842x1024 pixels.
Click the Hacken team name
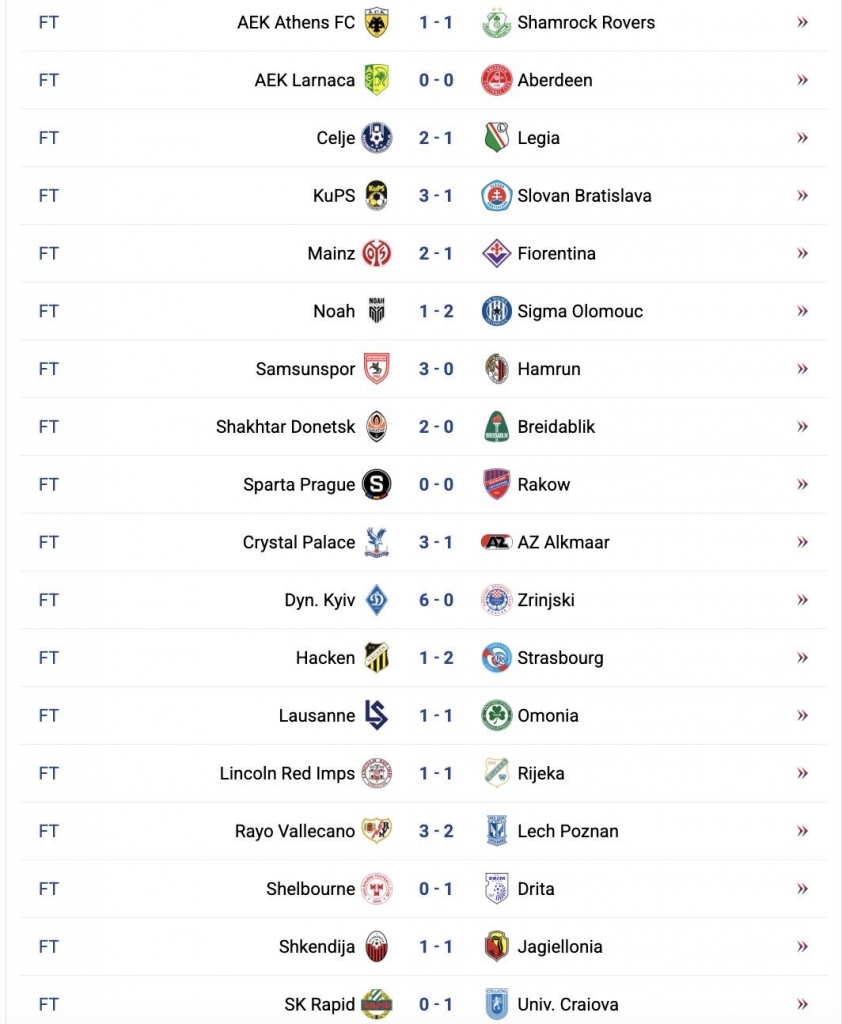click(x=325, y=658)
